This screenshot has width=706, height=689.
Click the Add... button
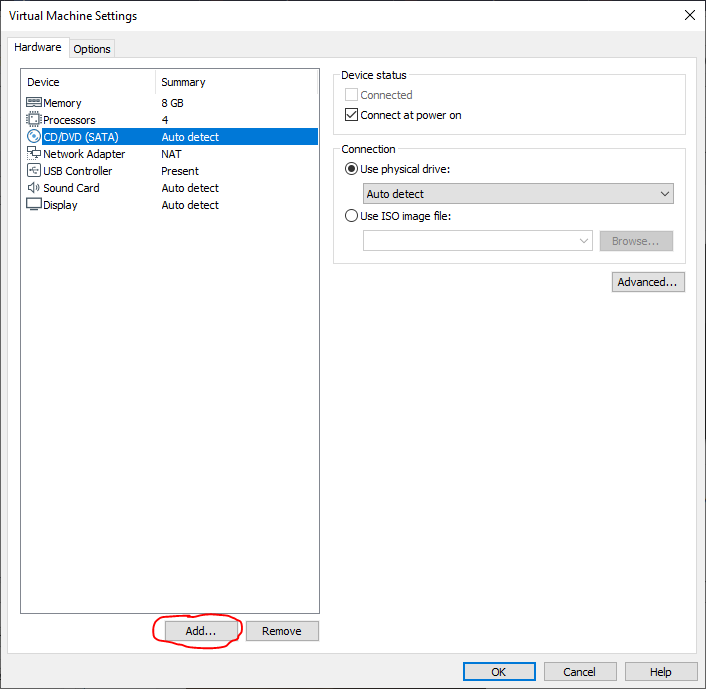point(201,631)
